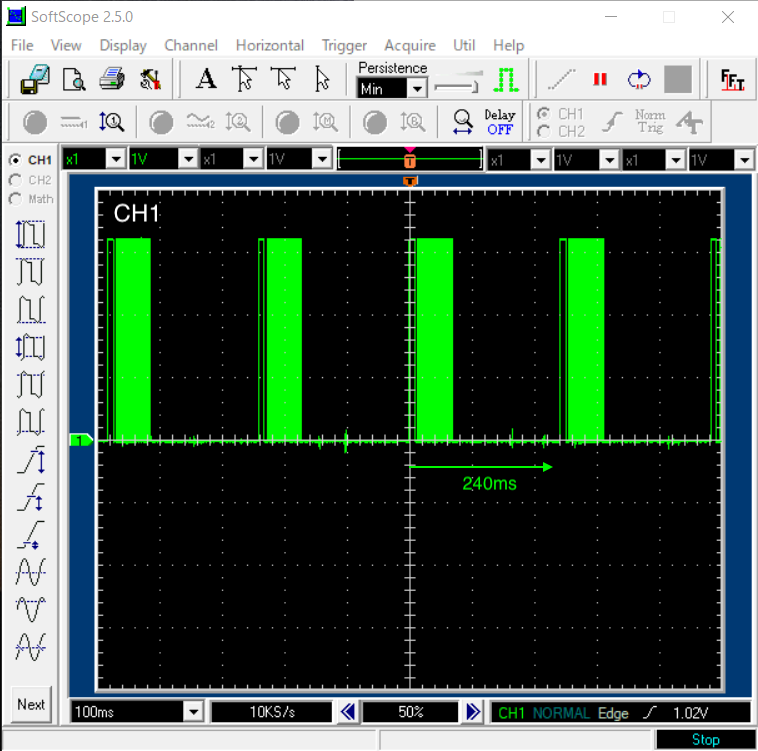Open the first 1V voltage scale dropdown
Viewport: 758px width, 751px height.
pyautogui.click(x=188, y=160)
